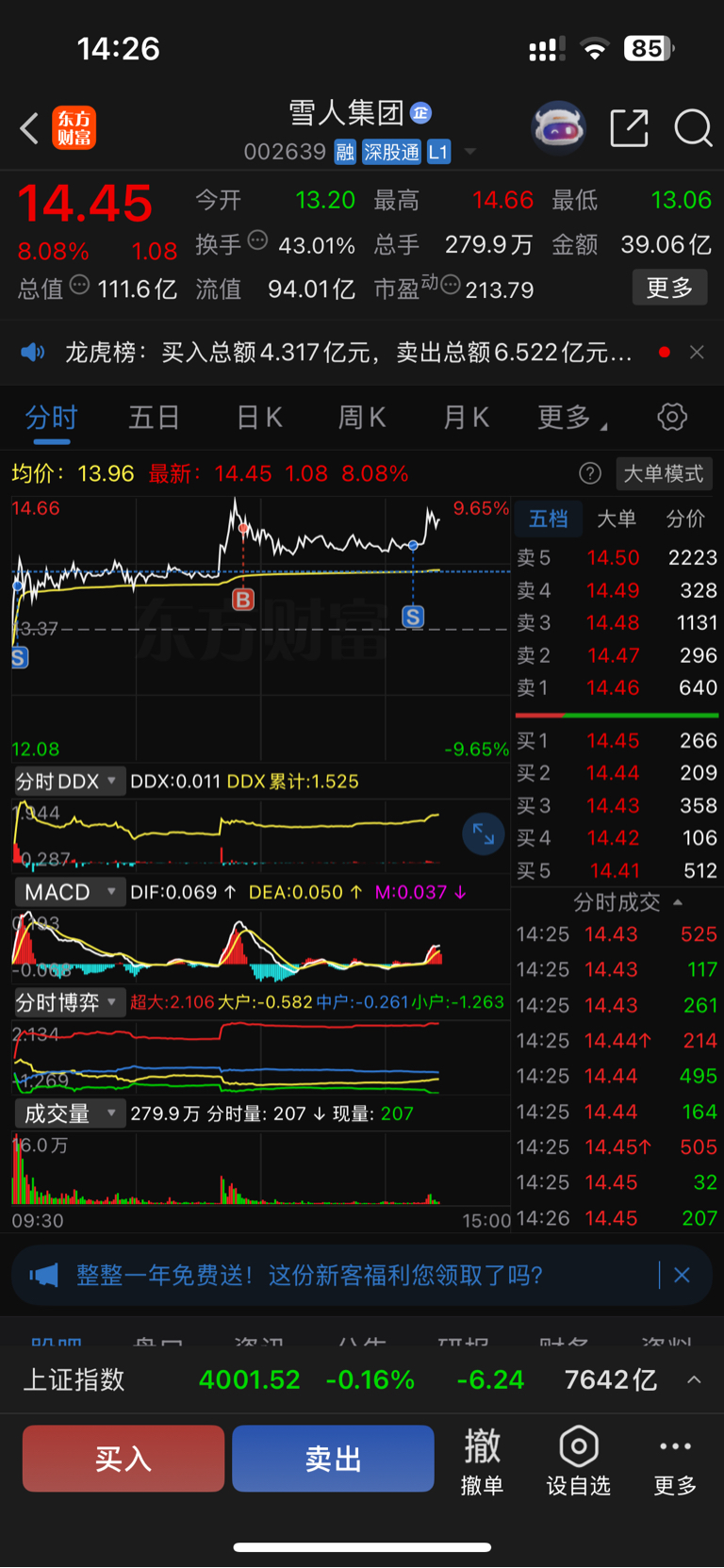The image size is (724, 1568).
Task: Switch to 月K chart tab
Action: 466,418
